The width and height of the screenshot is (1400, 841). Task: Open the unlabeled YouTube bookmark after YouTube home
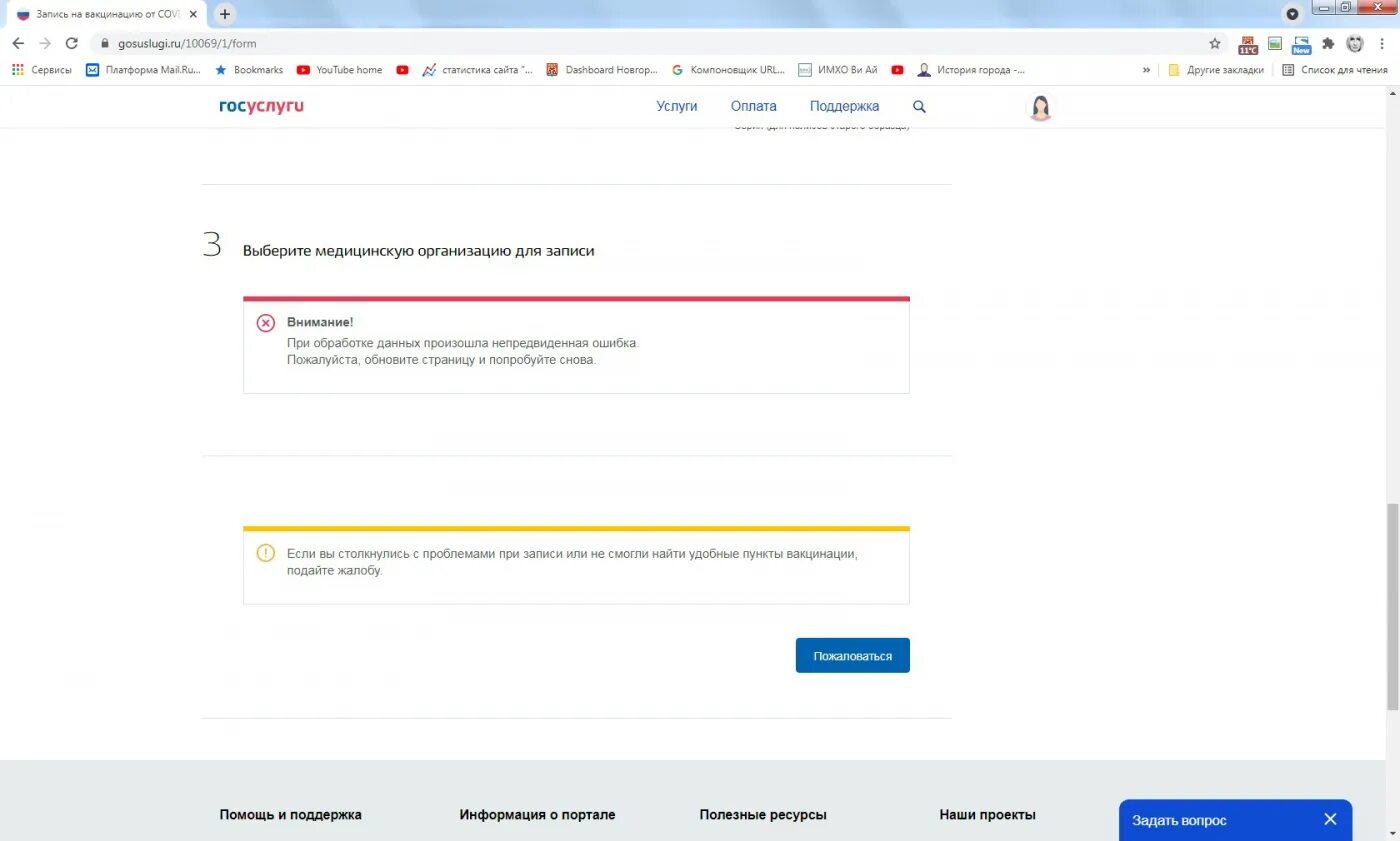pos(402,70)
